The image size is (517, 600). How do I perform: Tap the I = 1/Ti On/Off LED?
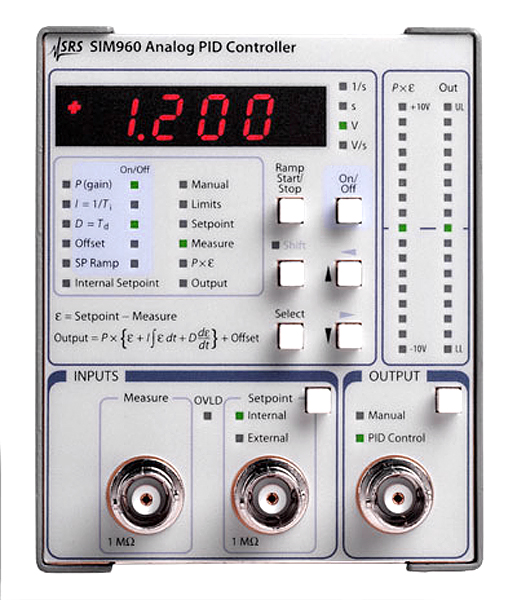134,204
